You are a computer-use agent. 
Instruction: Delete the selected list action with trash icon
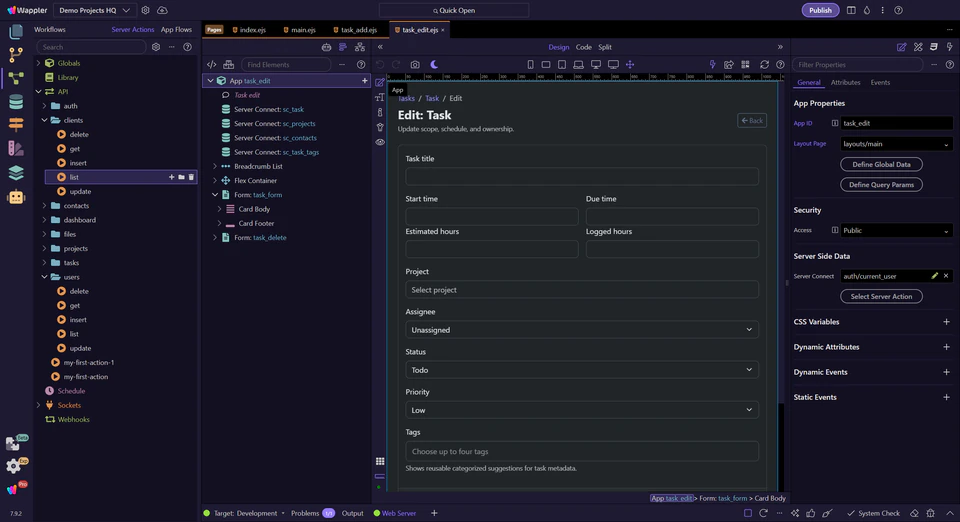coord(191,177)
